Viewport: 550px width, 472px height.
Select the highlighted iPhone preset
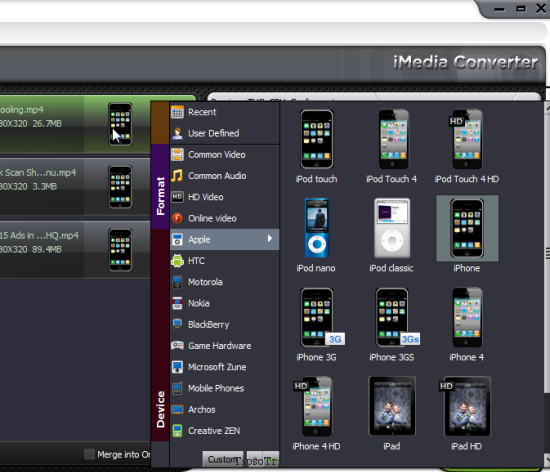click(x=467, y=234)
